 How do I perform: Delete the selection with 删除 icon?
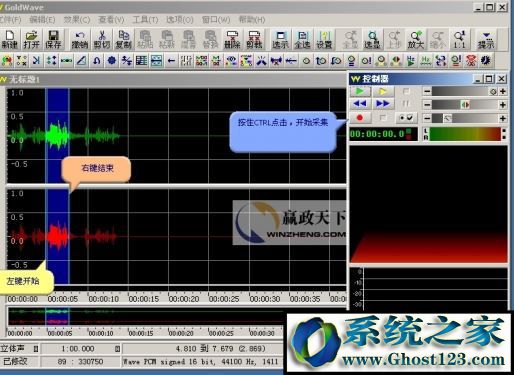(232, 40)
